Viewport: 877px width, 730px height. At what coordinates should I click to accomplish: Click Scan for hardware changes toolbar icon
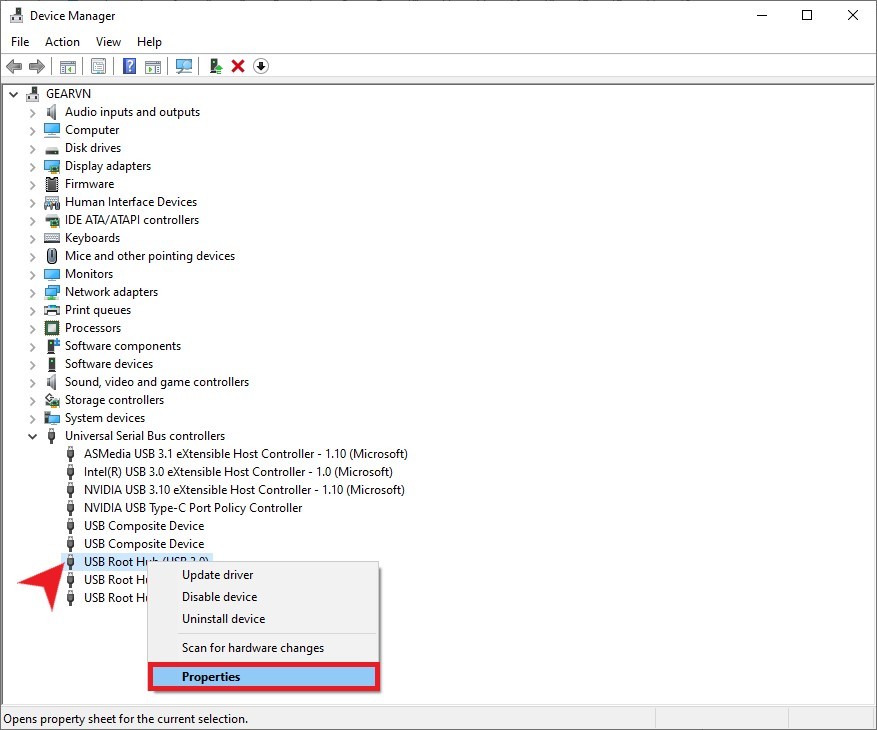click(x=183, y=66)
